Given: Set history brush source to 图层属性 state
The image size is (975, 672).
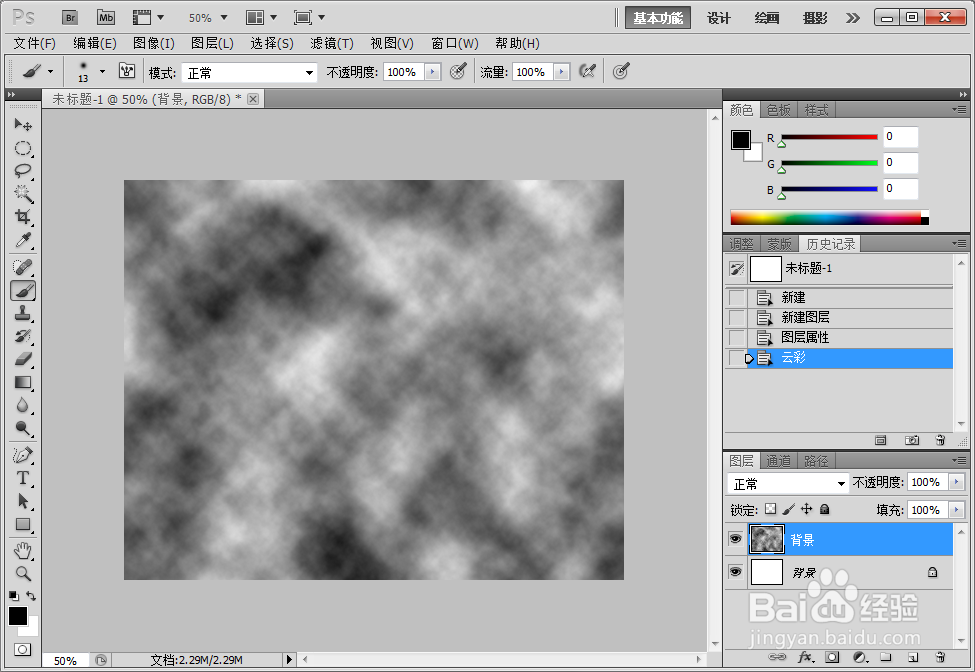Looking at the screenshot, I should [737, 338].
